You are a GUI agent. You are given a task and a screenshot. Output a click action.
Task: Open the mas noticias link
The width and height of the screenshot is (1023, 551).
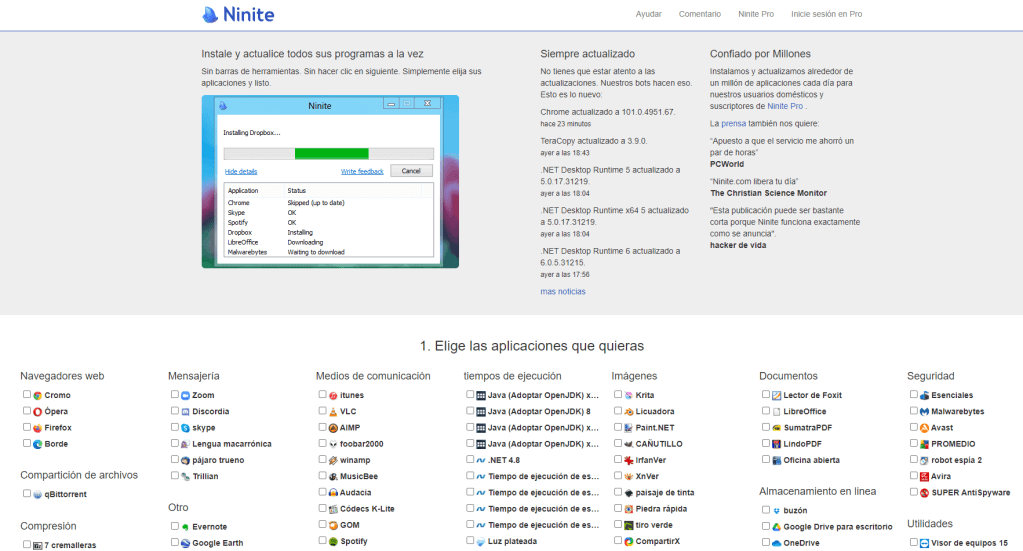click(562, 291)
